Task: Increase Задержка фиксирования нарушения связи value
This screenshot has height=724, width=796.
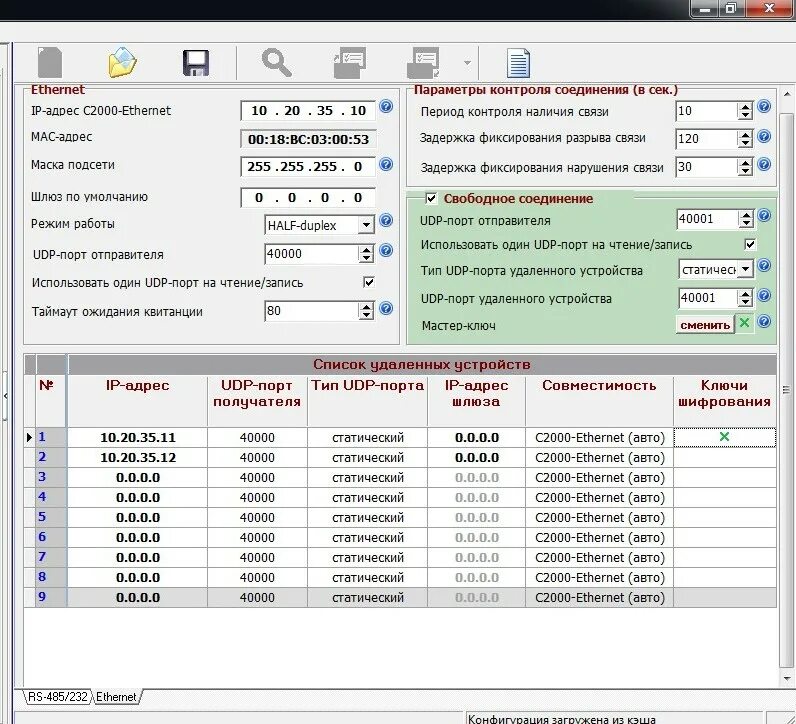Action: 745,162
